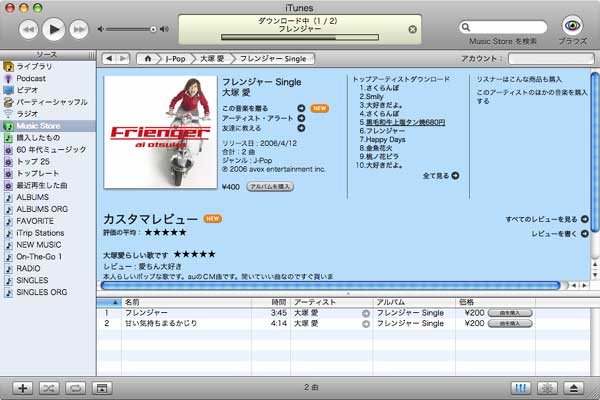This screenshot has height=400, width=600.
Task: Click arrow next to 友達に教える
Action: 301,128
